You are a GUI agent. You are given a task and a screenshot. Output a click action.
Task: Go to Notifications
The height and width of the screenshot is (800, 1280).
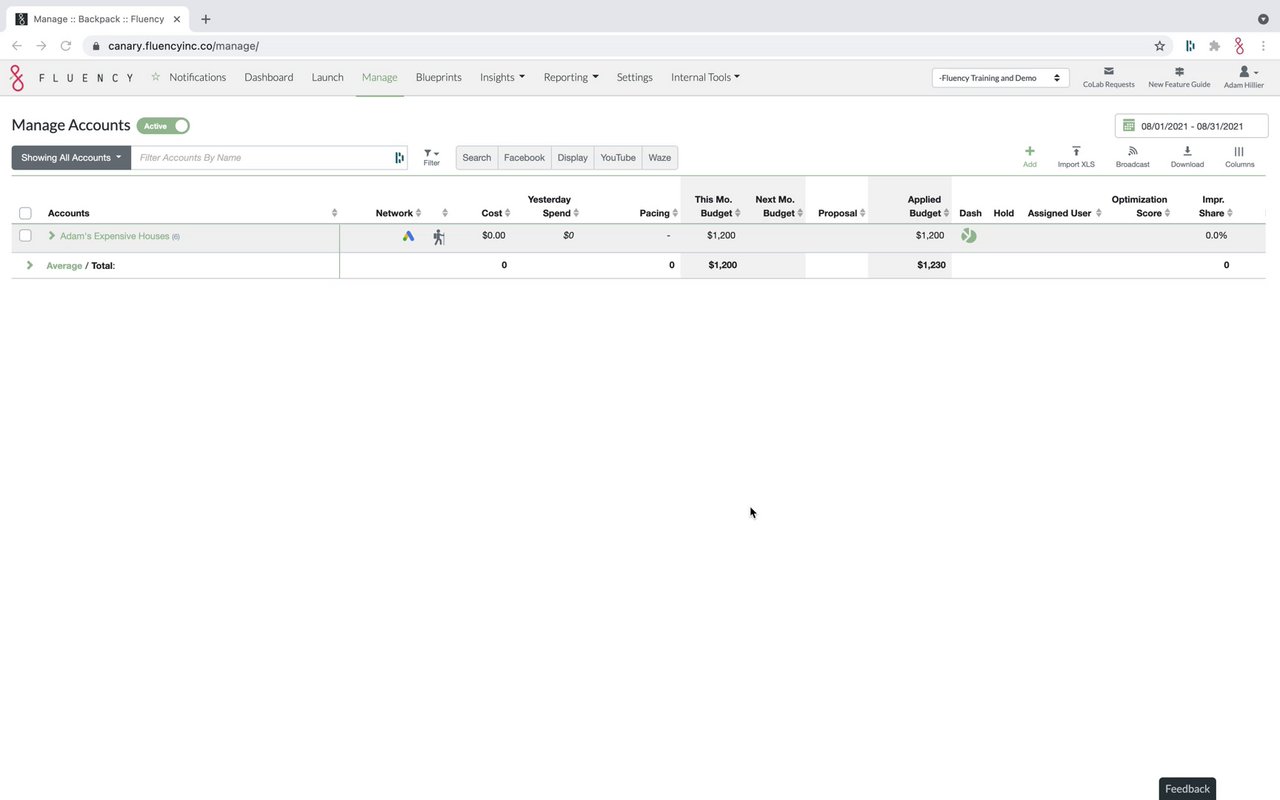tap(198, 77)
